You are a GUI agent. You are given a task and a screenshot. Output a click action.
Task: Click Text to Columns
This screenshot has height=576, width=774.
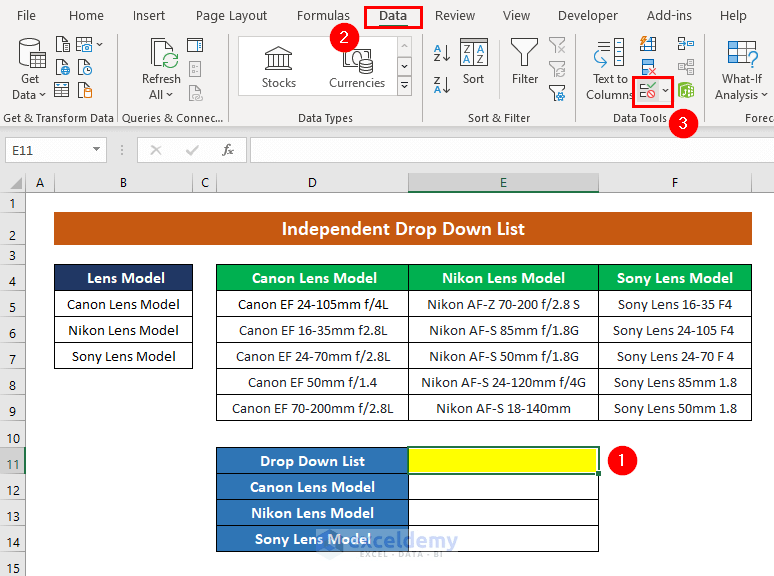610,69
